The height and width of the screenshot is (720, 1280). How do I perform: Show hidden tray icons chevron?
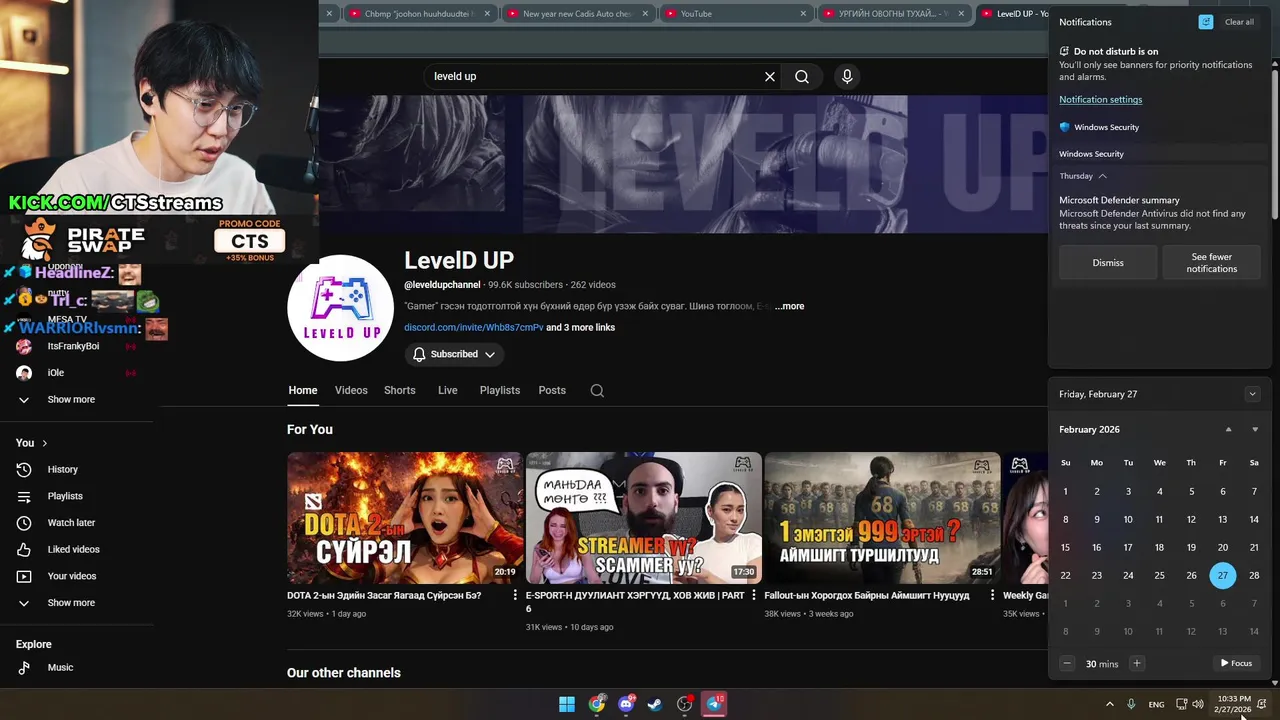pyautogui.click(x=1110, y=704)
